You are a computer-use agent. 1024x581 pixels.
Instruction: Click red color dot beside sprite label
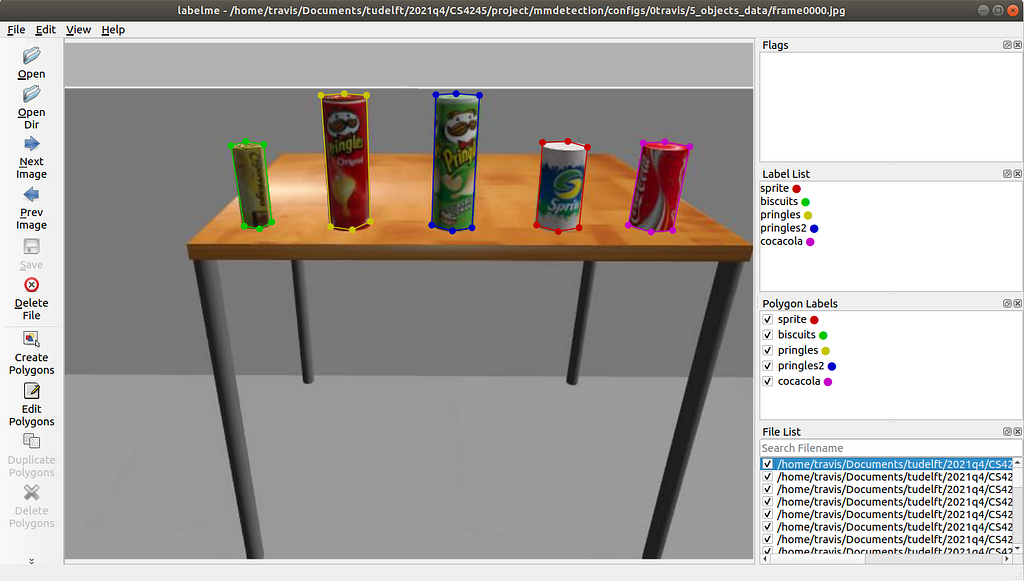point(797,189)
